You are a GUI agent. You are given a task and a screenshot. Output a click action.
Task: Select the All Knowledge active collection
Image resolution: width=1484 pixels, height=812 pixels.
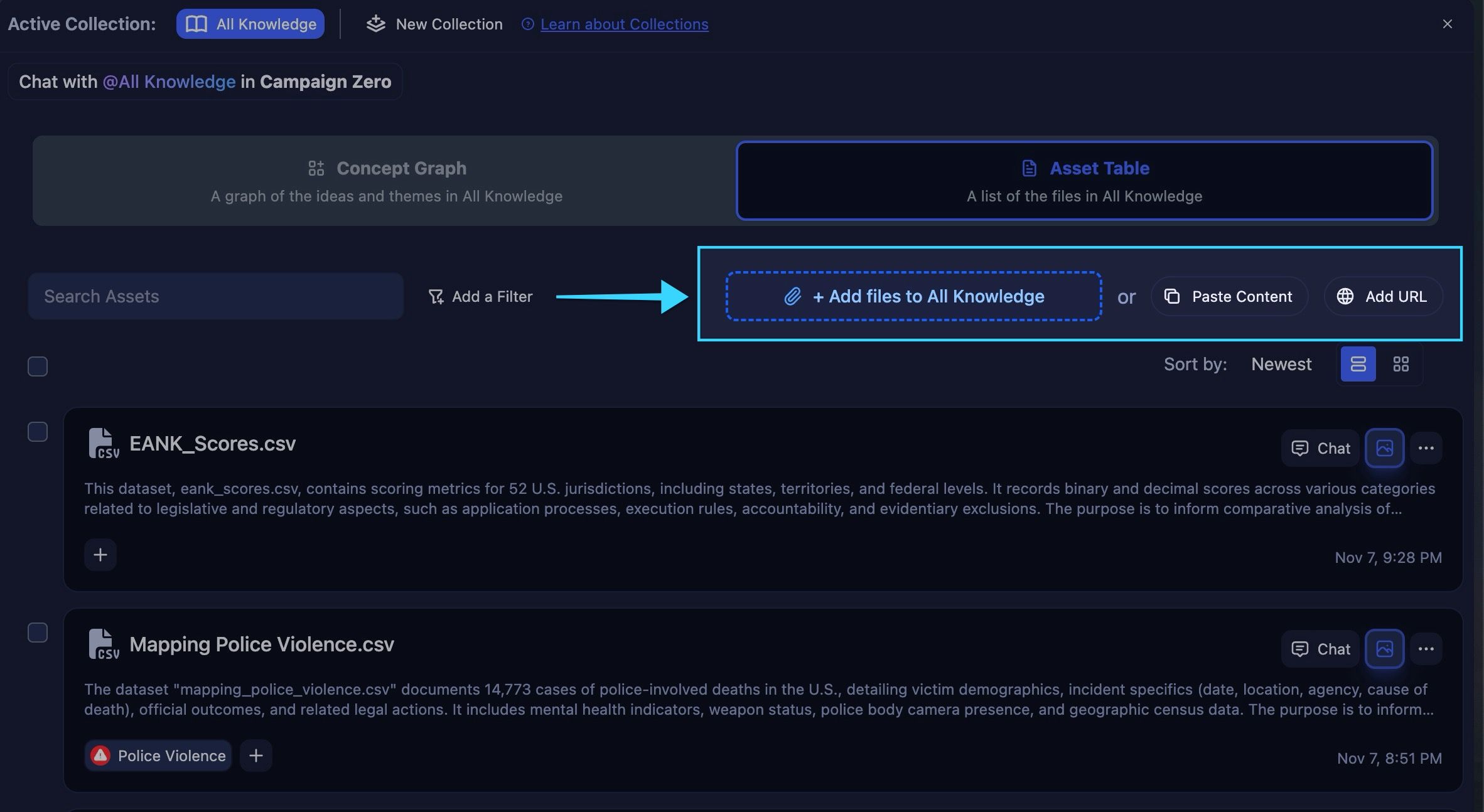(x=250, y=24)
